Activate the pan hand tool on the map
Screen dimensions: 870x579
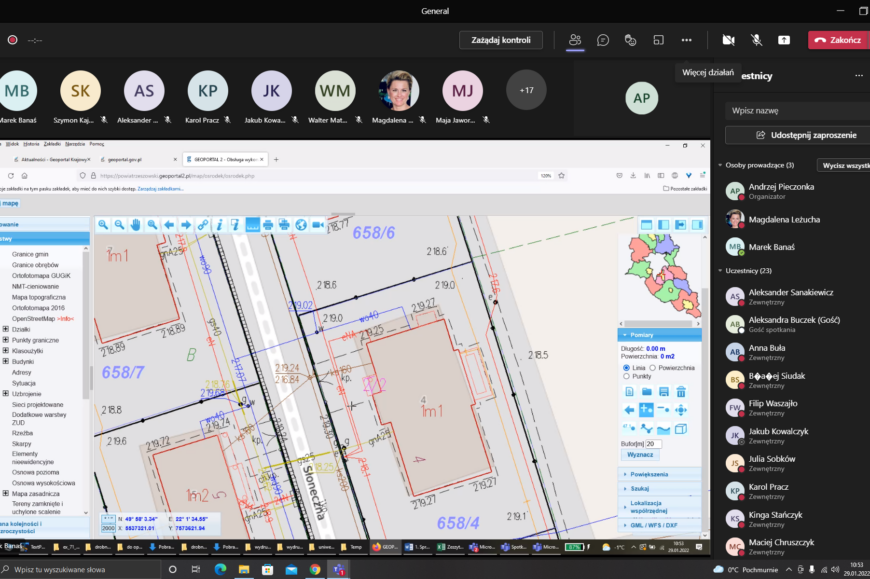coord(135,225)
